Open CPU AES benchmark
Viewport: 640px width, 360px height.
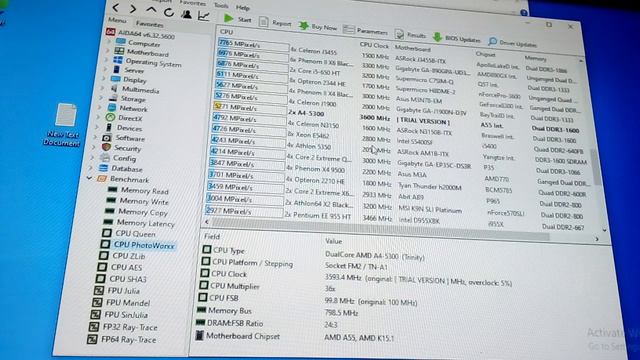click(x=120, y=267)
